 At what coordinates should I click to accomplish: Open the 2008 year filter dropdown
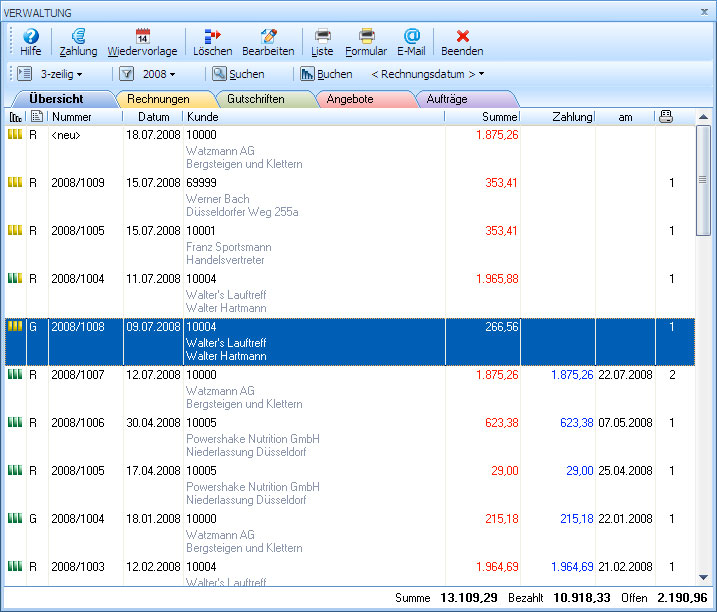(159, 74)
